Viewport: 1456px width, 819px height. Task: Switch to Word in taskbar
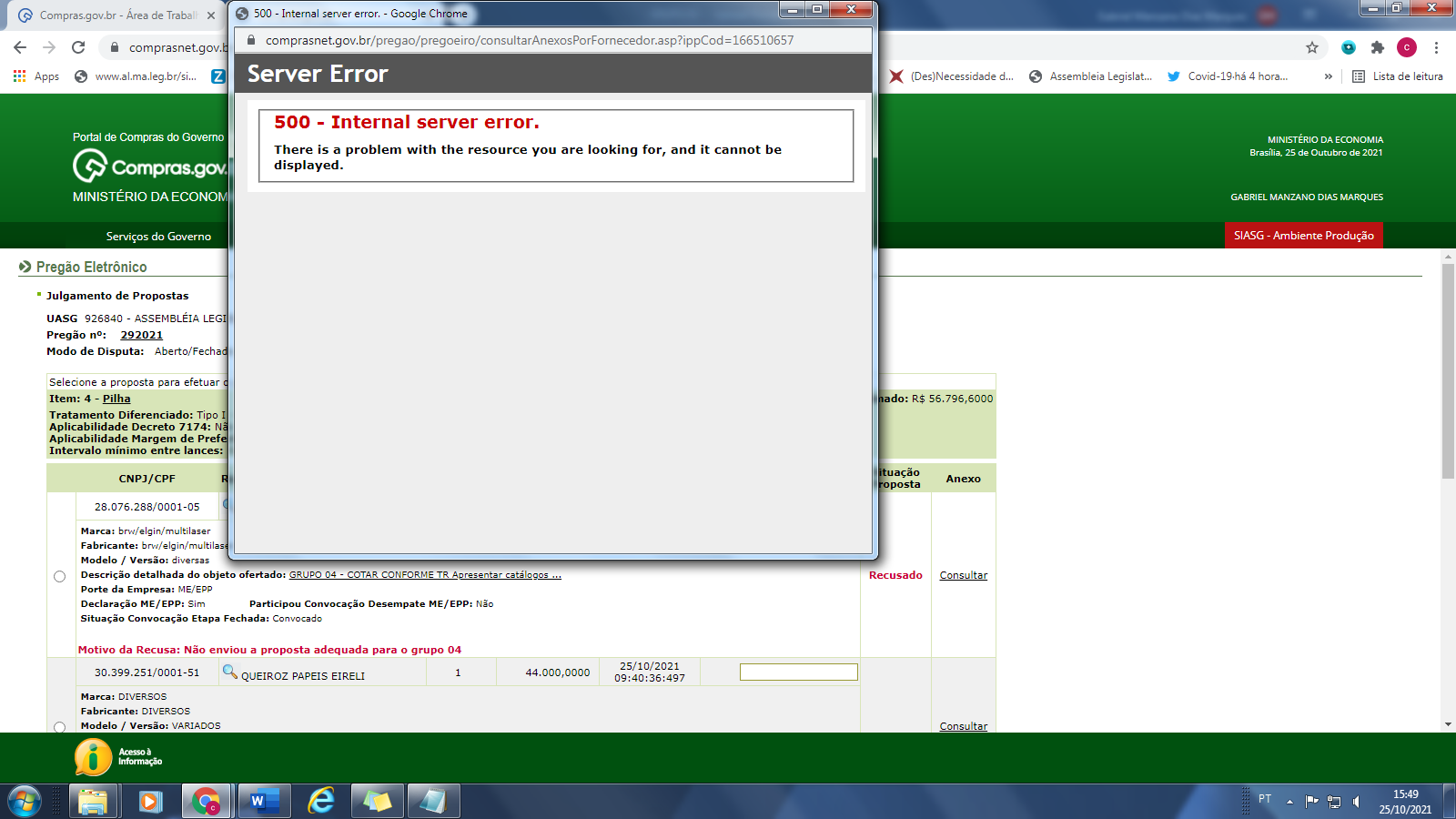click(264, 802)
